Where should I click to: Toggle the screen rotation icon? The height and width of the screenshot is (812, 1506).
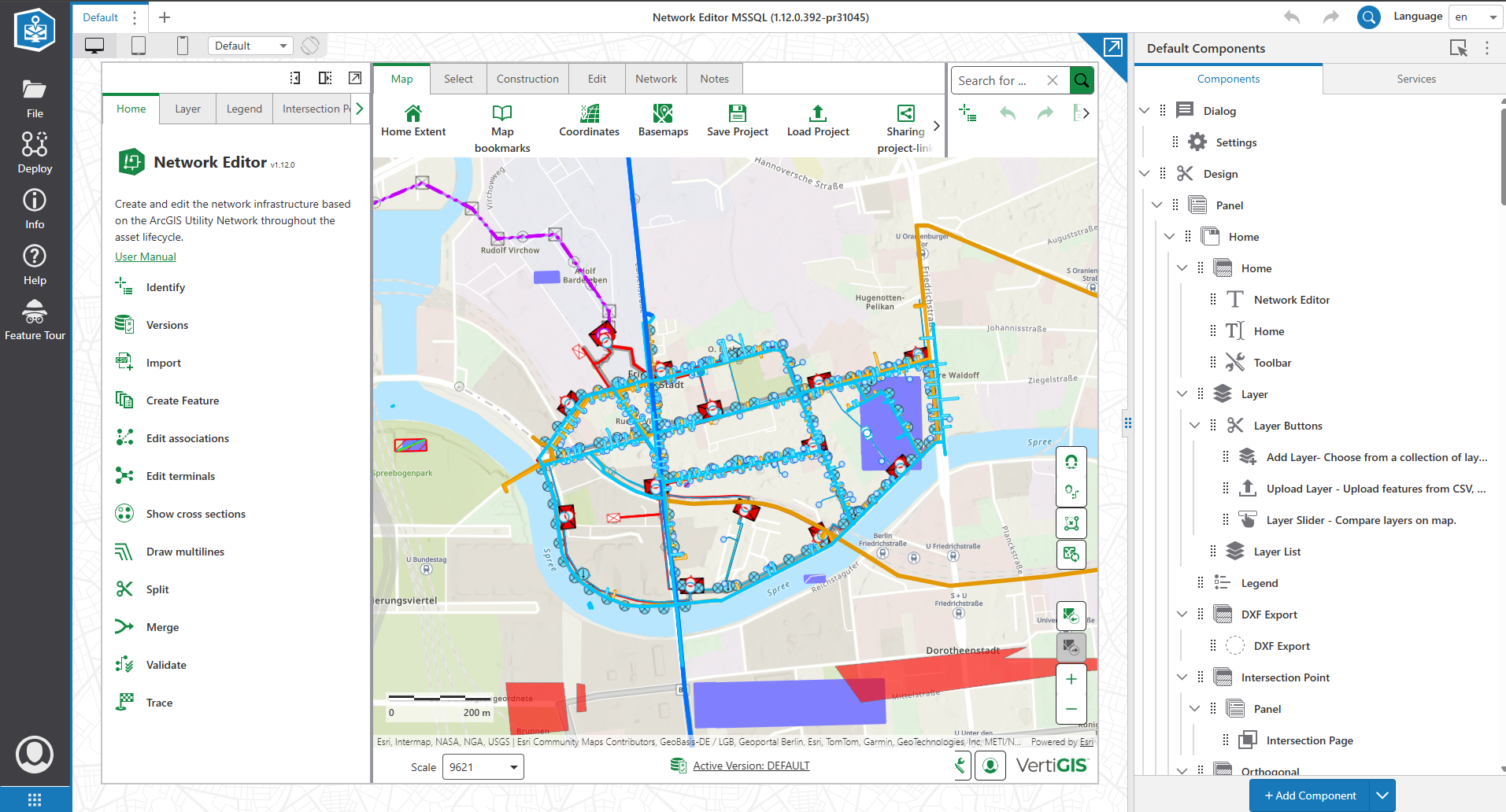[x=310, y=46]
